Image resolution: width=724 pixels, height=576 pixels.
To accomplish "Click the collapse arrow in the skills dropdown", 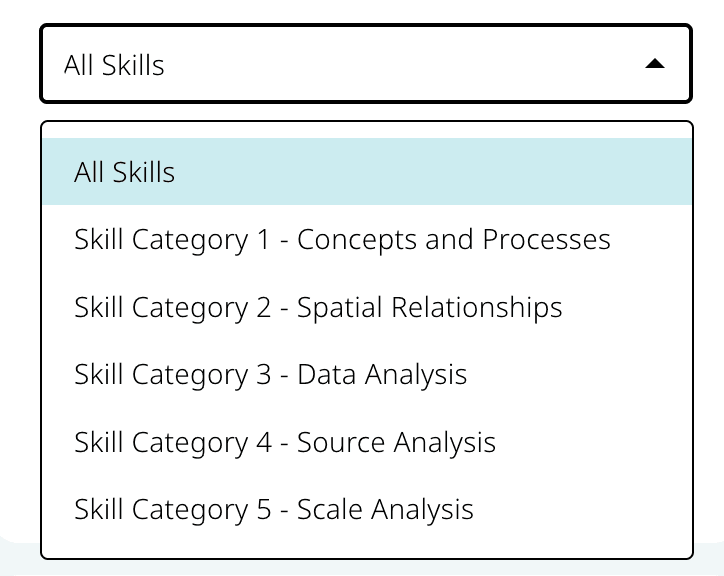I will pyautogui.click(x=655, y=64).
